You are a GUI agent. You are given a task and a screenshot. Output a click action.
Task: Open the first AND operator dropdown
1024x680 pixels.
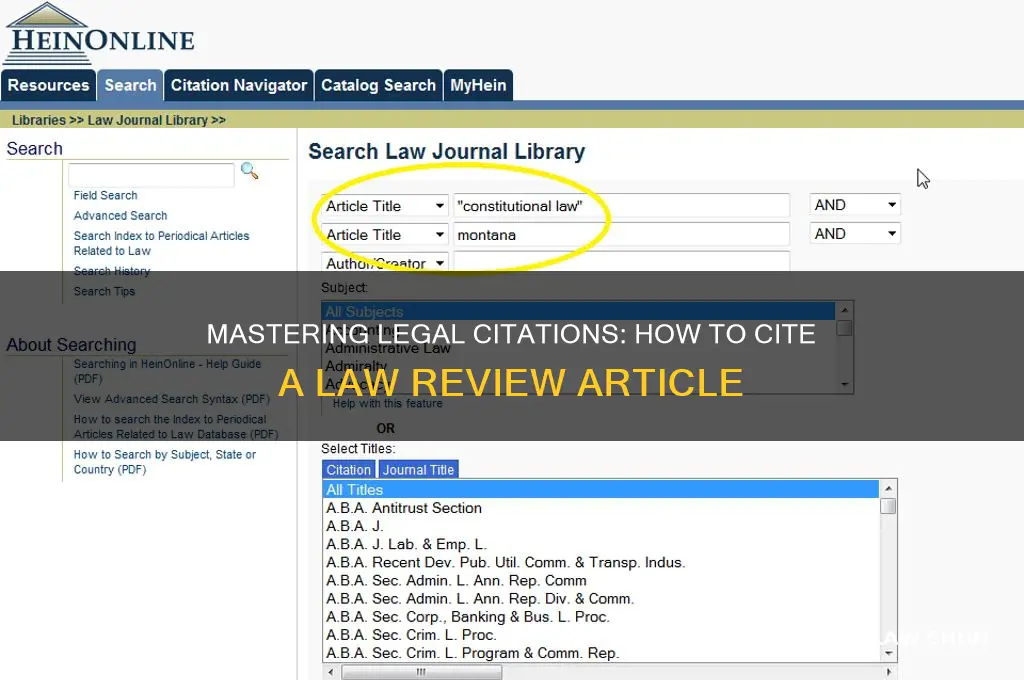(x=854, y=205)
